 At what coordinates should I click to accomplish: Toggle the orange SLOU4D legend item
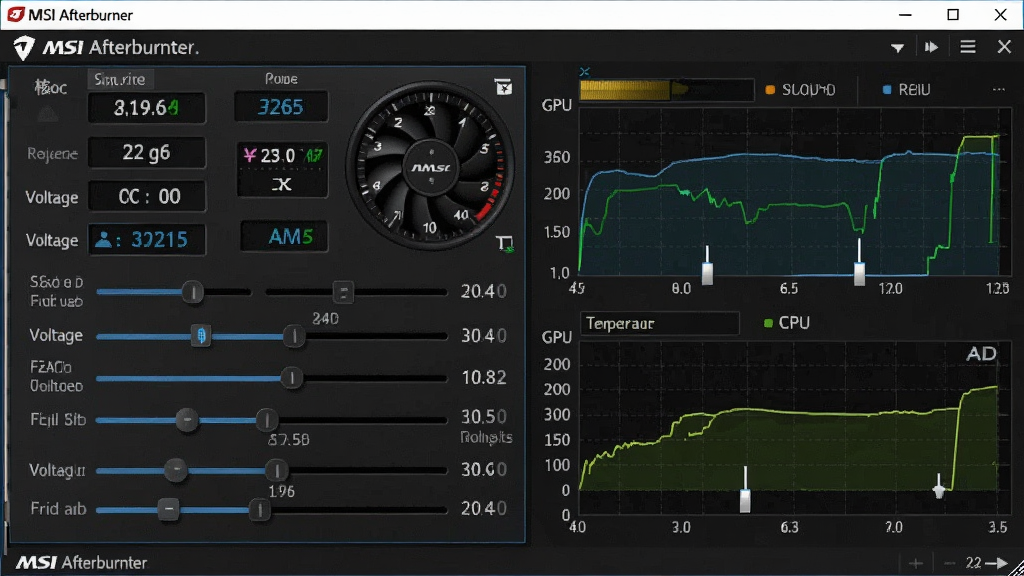pyautogui.click(x=800, y=89)
